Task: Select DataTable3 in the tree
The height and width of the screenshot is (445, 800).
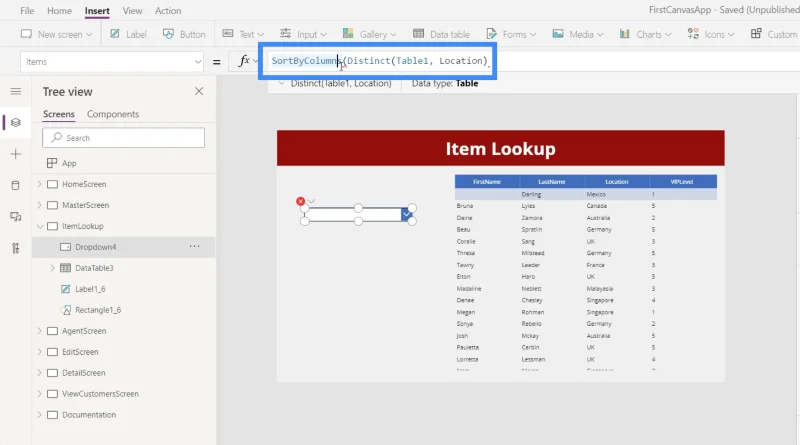Action: [x=94, y=268]
